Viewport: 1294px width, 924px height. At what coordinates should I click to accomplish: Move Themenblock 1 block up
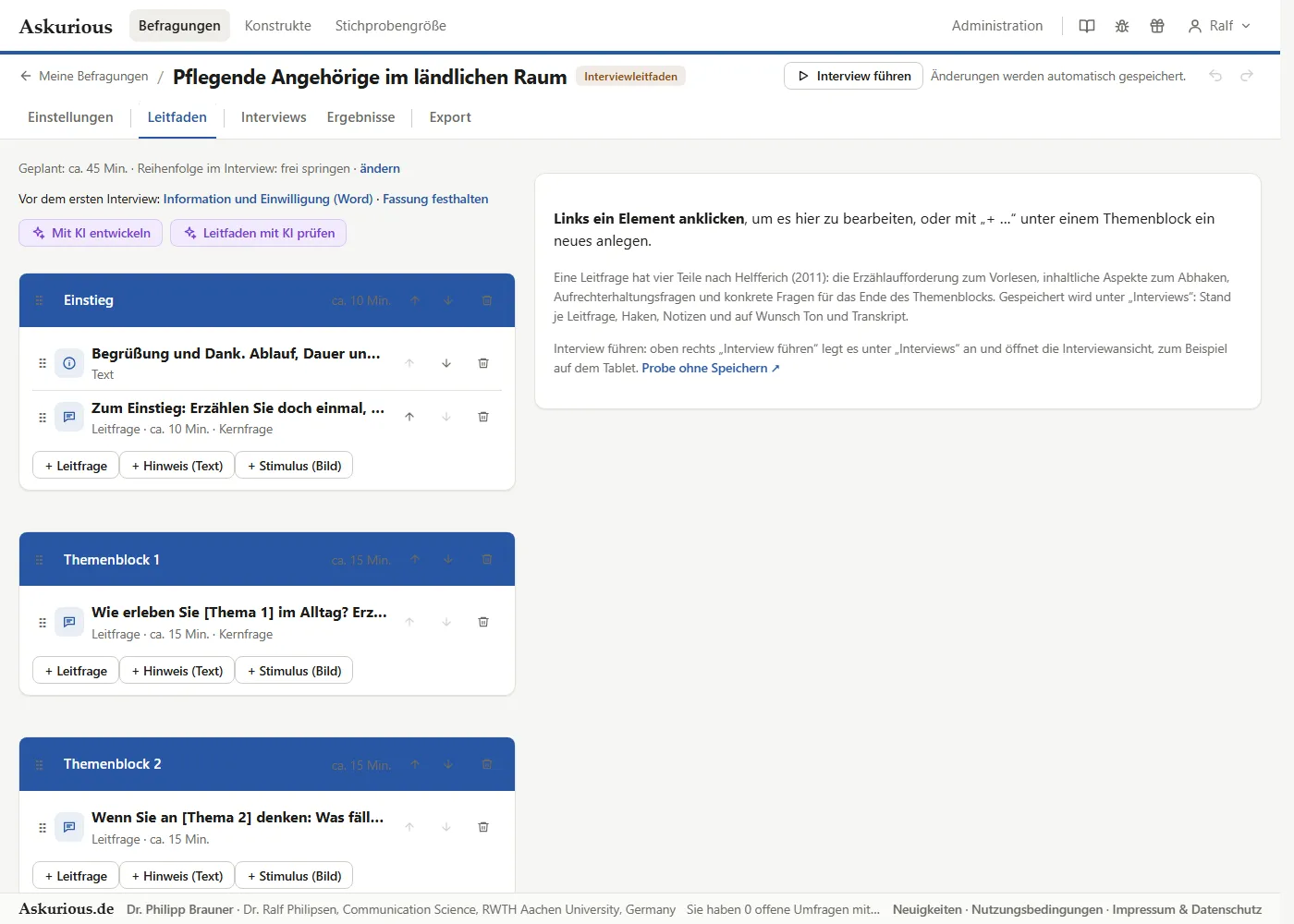[x=415, y=560]
